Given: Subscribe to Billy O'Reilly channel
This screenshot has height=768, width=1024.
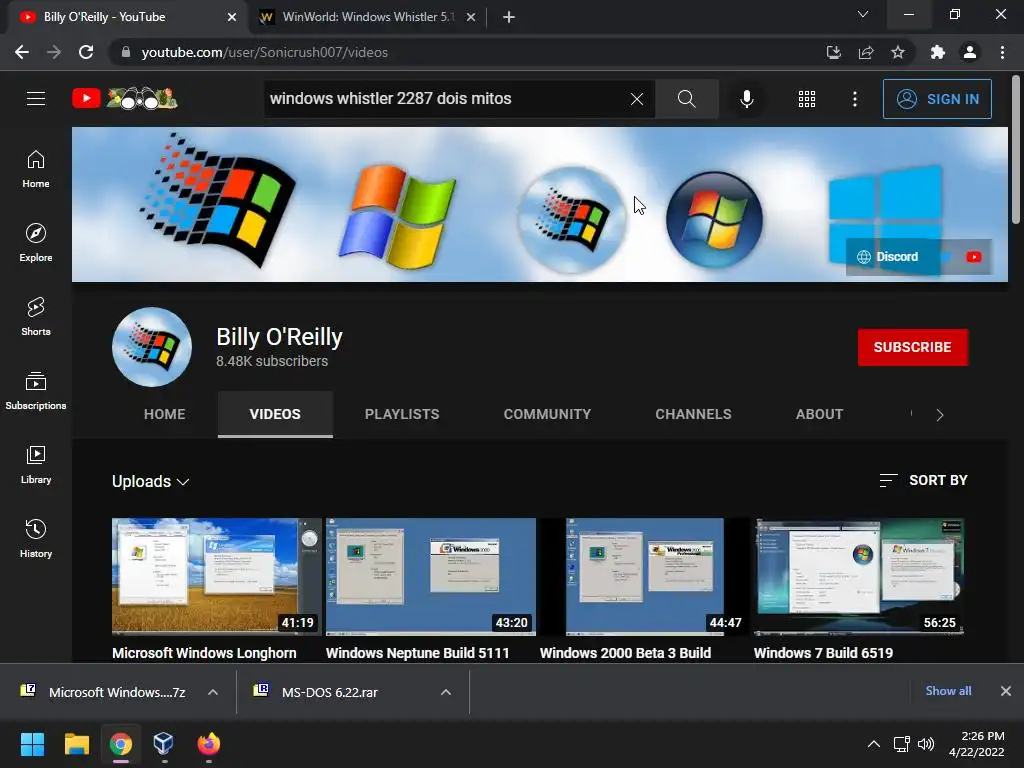Looking at the screenshot, I should [x=912, y=347].
